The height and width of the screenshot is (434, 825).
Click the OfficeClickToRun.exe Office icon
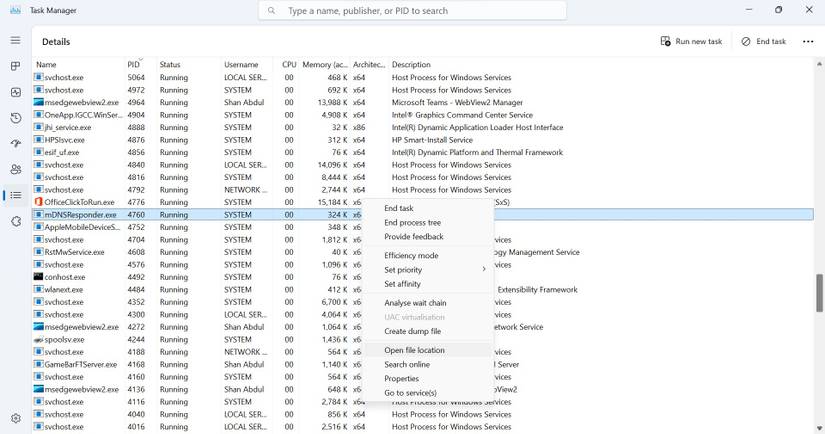pyautogui.click(x=38, y=202)
